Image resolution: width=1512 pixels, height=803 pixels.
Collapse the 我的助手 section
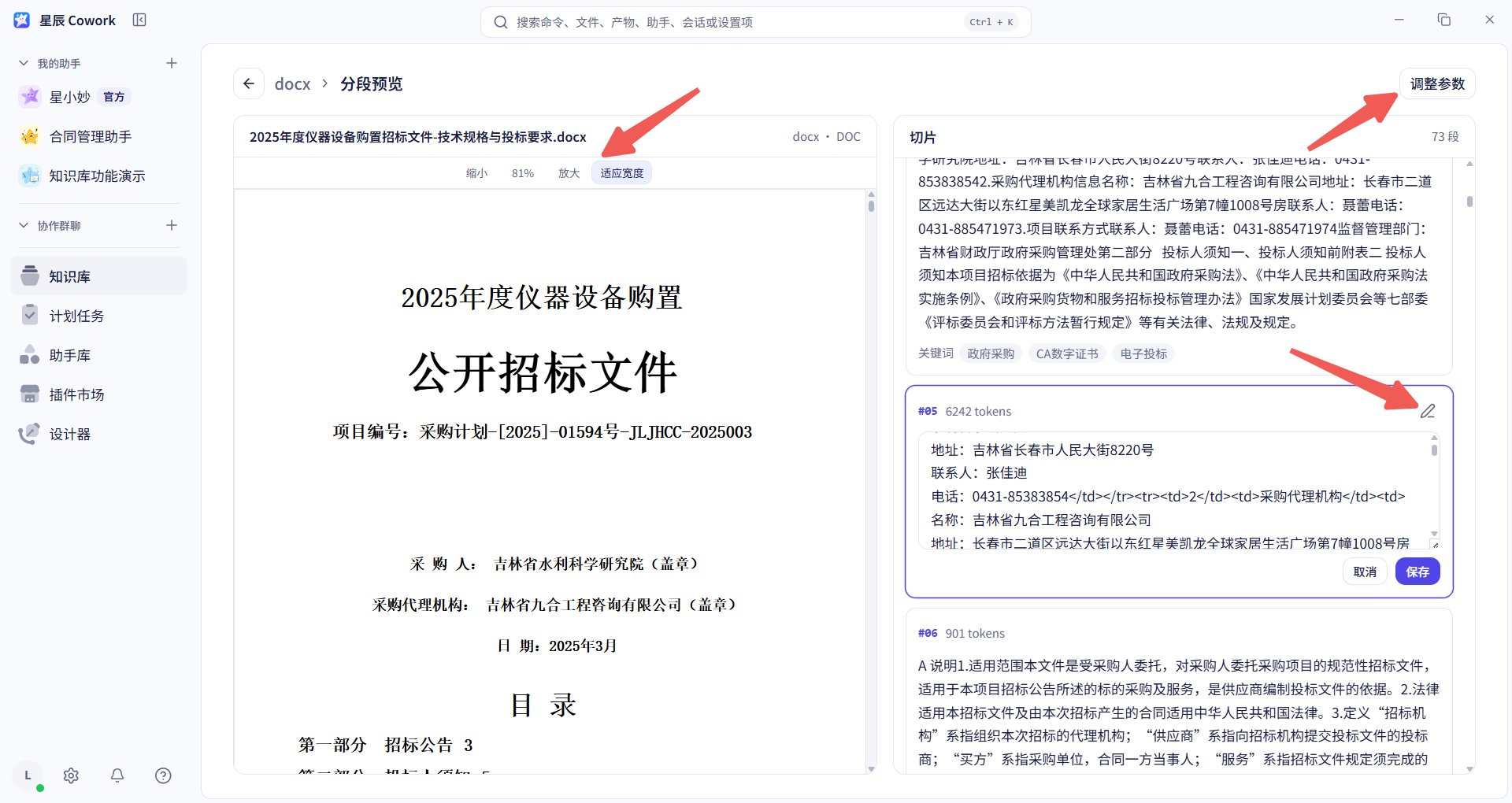pyautogui.click(x=24, y=63)
